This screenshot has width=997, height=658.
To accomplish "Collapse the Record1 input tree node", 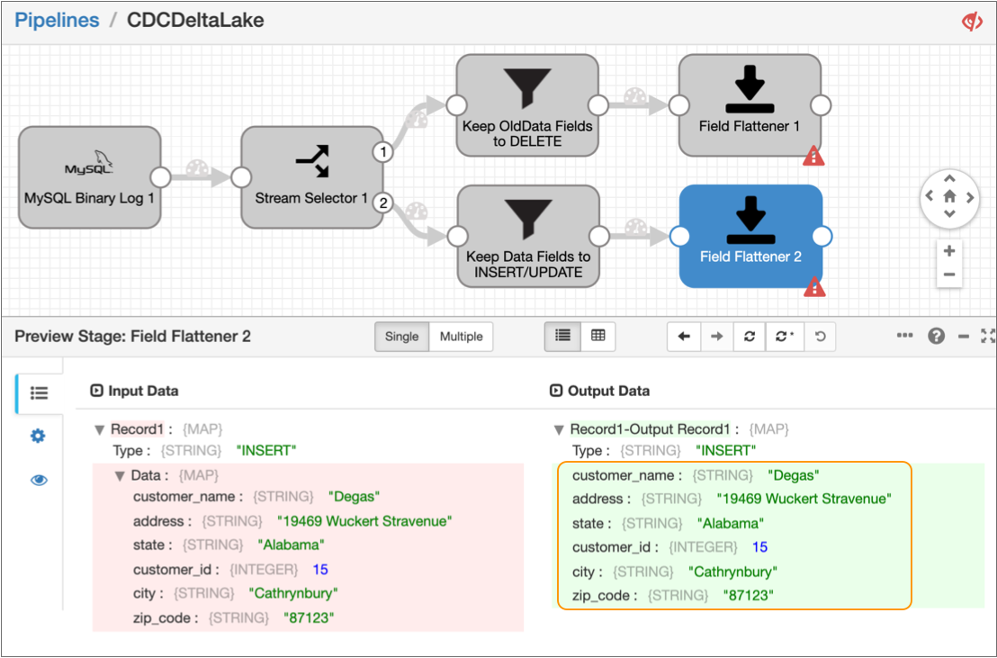I will pyautogui.click(x=99, y=430).
